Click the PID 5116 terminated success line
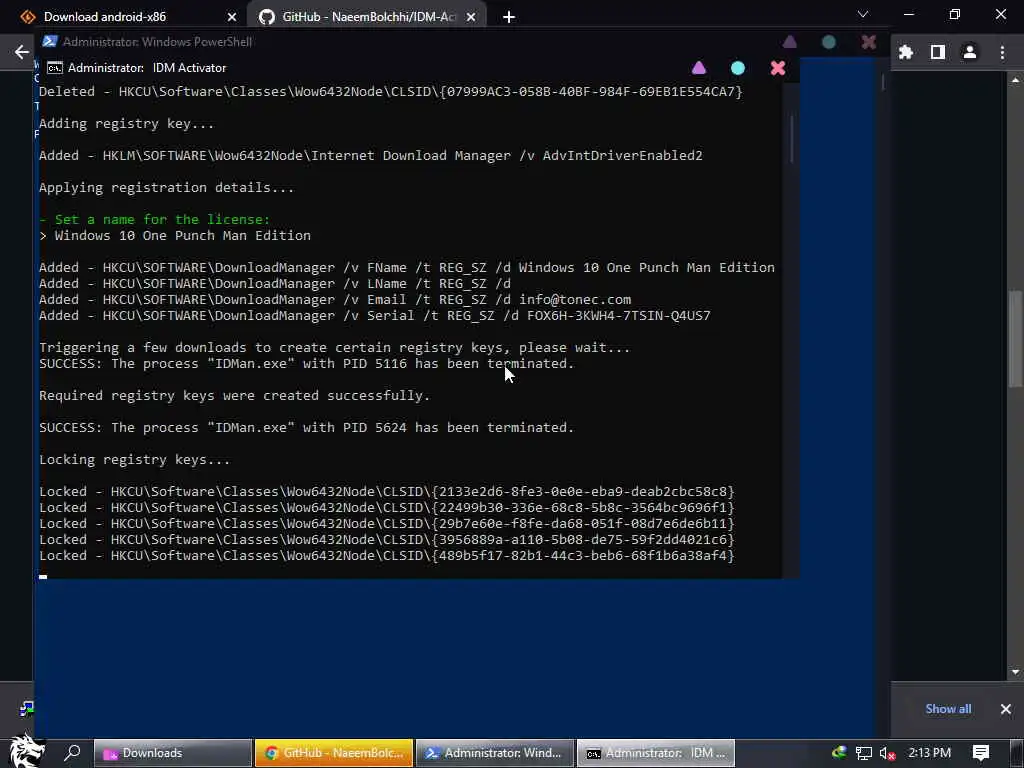This screenshot has width=1024, height=768. click(x=306, y=364)
